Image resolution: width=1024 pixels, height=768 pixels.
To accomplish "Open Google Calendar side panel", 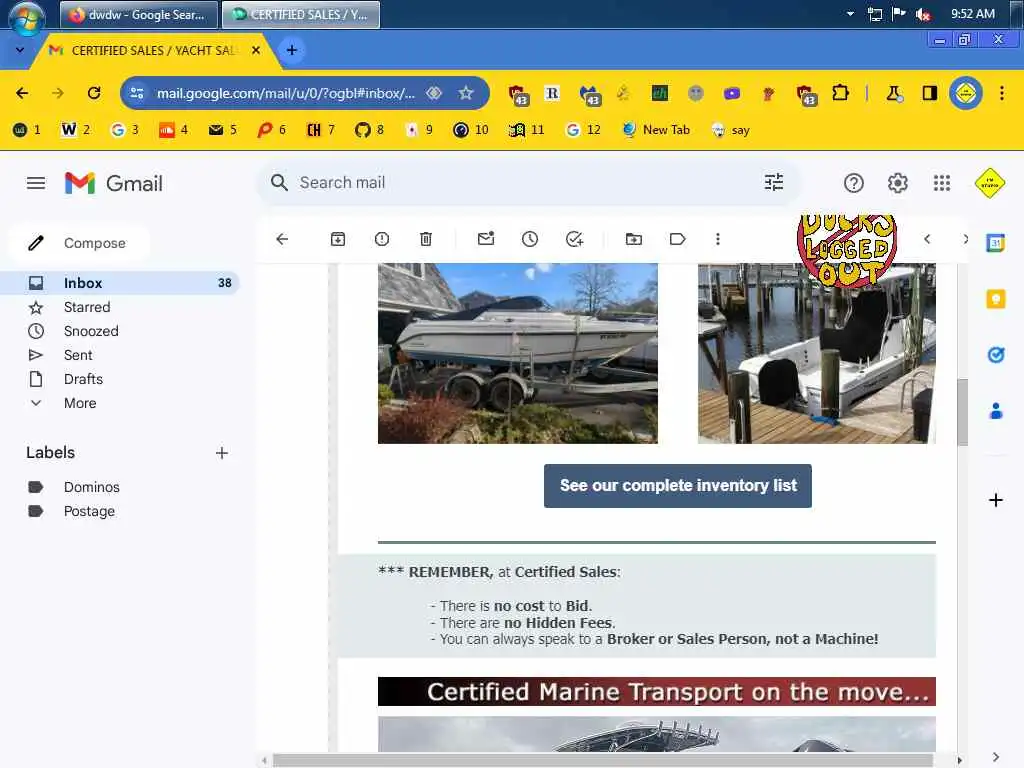I will click(x=995, y=243).
